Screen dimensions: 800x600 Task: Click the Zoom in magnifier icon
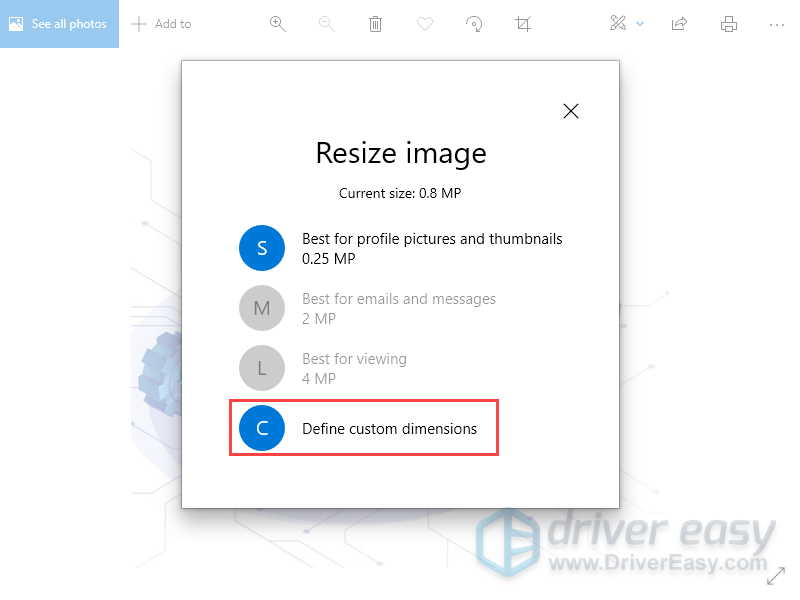pos(278,23)
